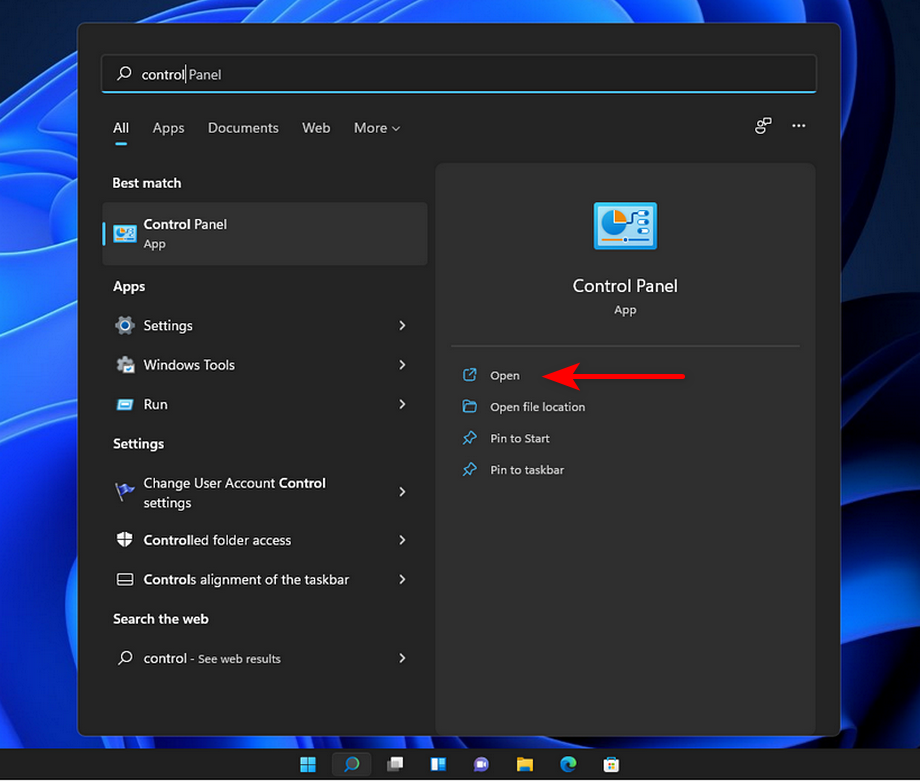Image resolution: width=920 pixels, height=782 pixels.
Task: Open the More dropdown in search filters
Action: coord(376,128)
